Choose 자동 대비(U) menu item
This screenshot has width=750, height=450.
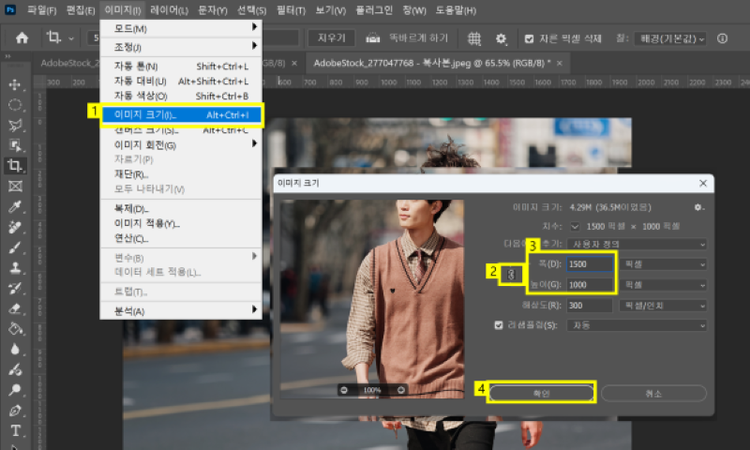[181, 81]
